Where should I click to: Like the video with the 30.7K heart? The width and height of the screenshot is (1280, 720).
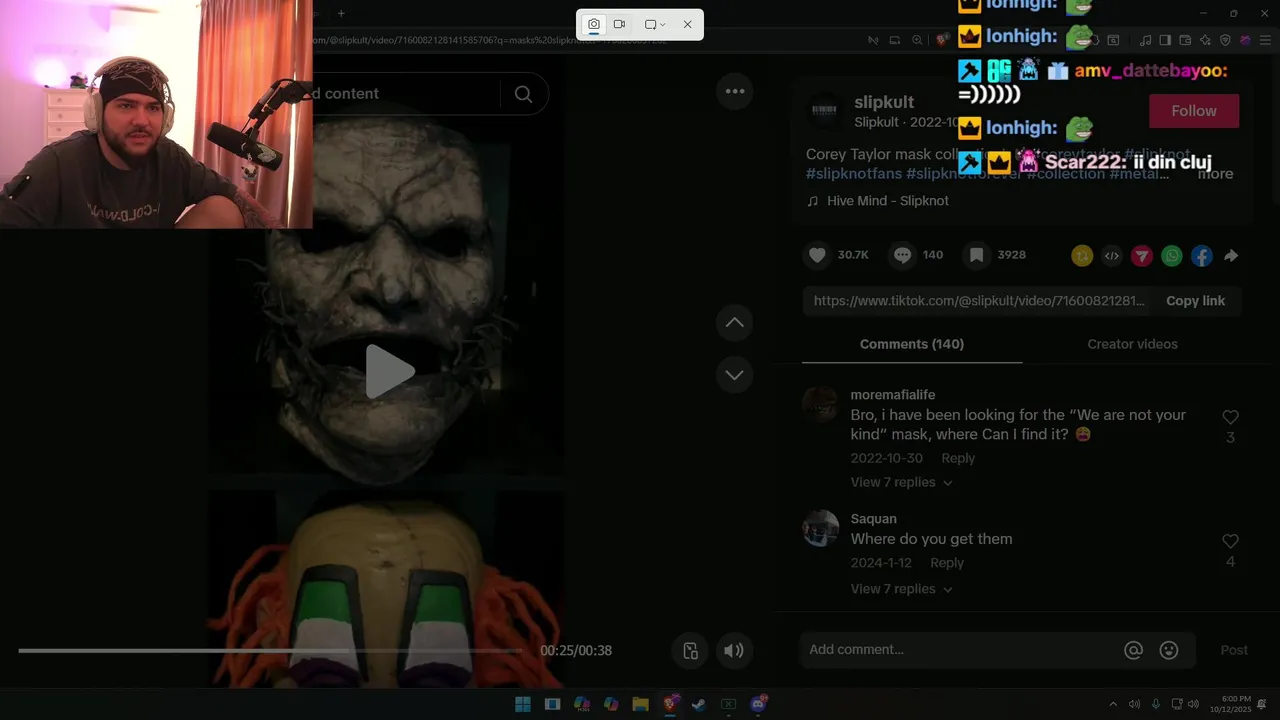tap(817, 255)
